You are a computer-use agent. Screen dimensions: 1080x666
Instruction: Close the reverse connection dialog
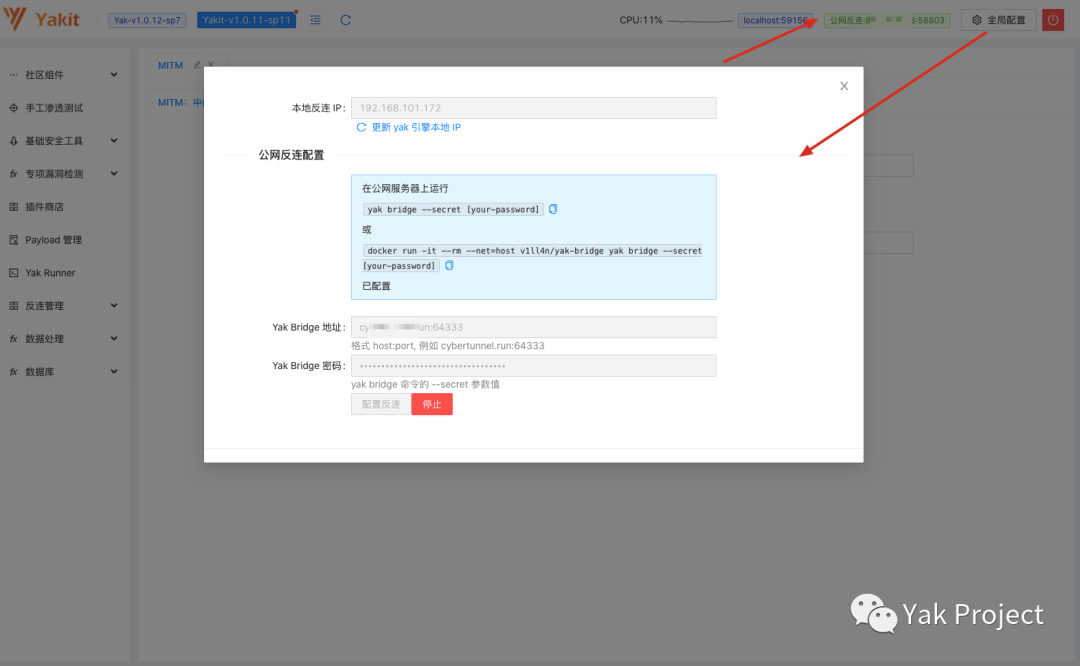point(844,86)
